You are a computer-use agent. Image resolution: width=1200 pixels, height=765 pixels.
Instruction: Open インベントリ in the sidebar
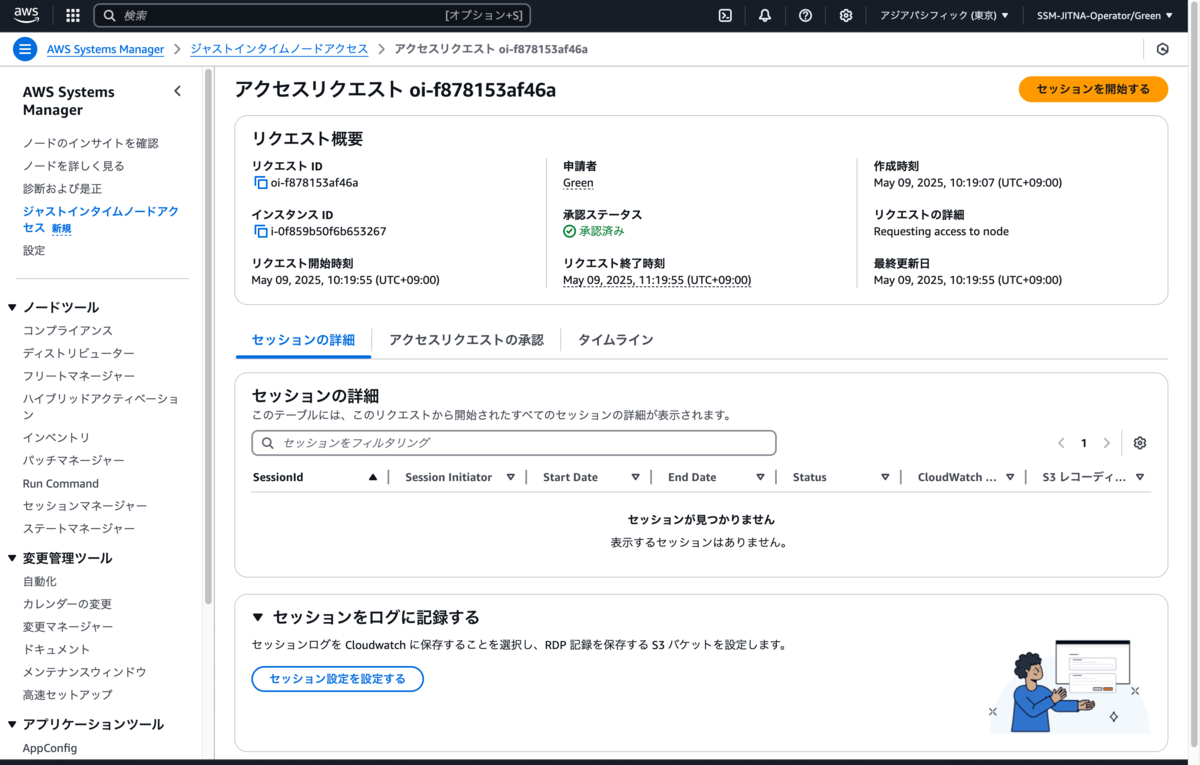click(57, 438)
